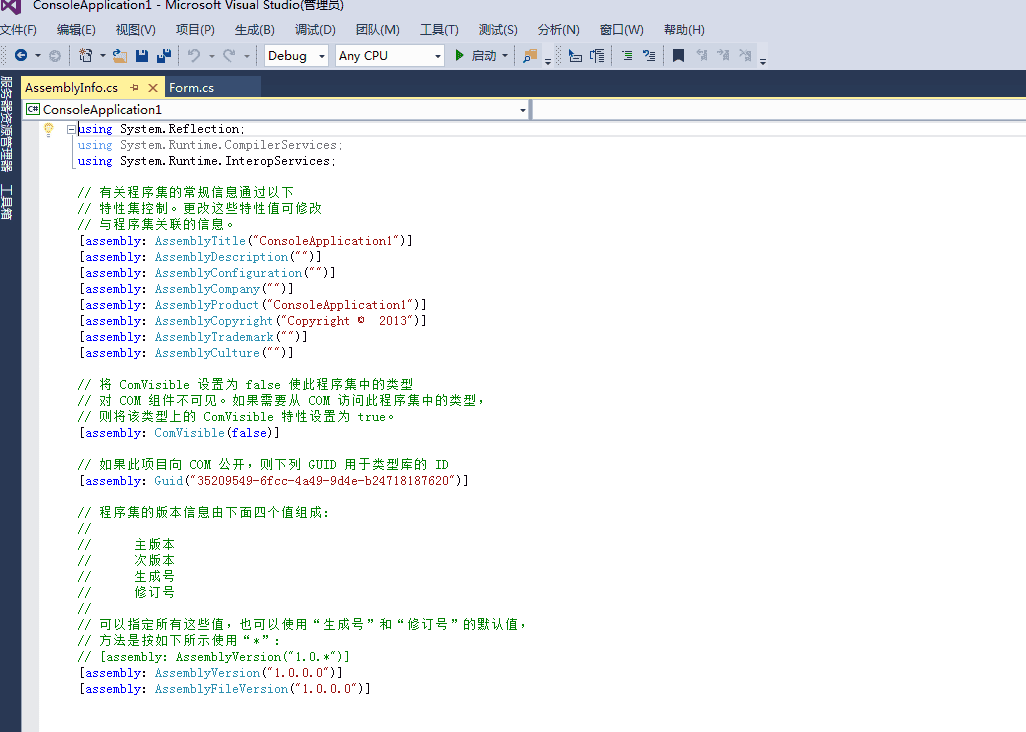This screenshot has width=1026, height=732.
Task: Click the Navigate Forward arrow icon
Action: (55, 56)
